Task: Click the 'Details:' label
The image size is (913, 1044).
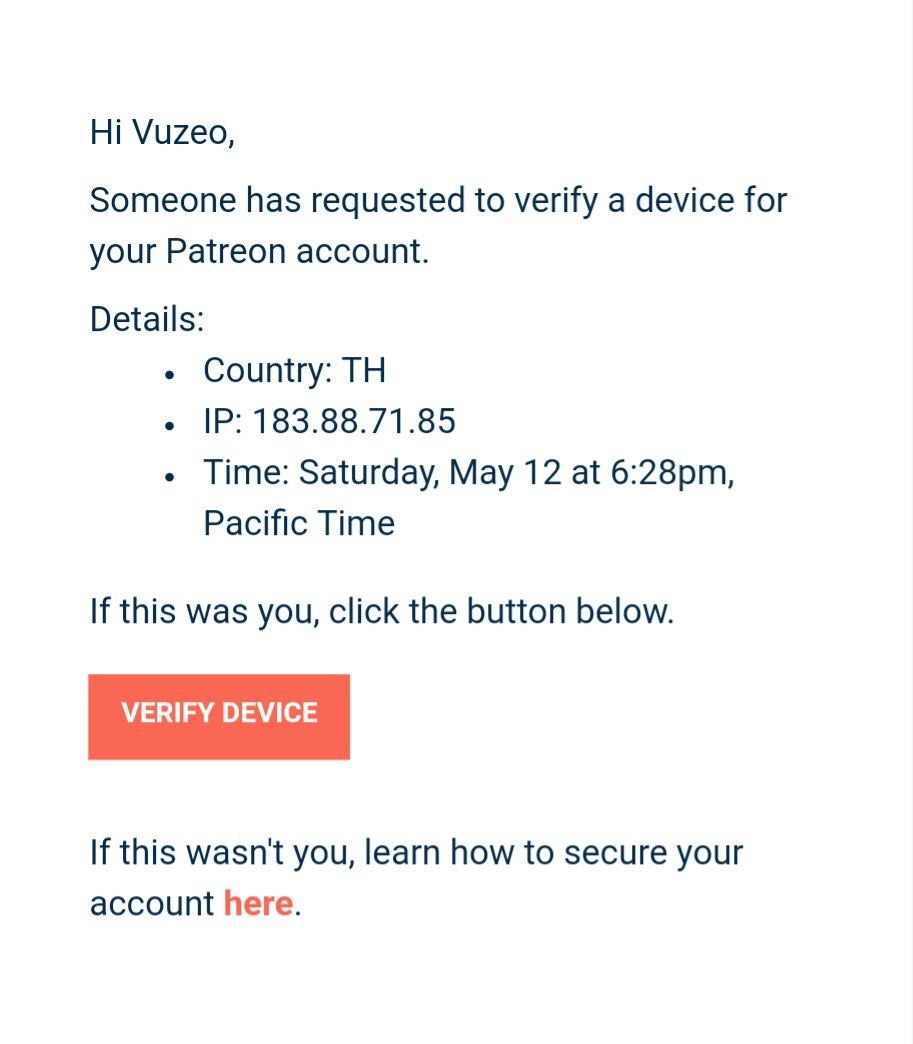Action: [x=147, y=320]
